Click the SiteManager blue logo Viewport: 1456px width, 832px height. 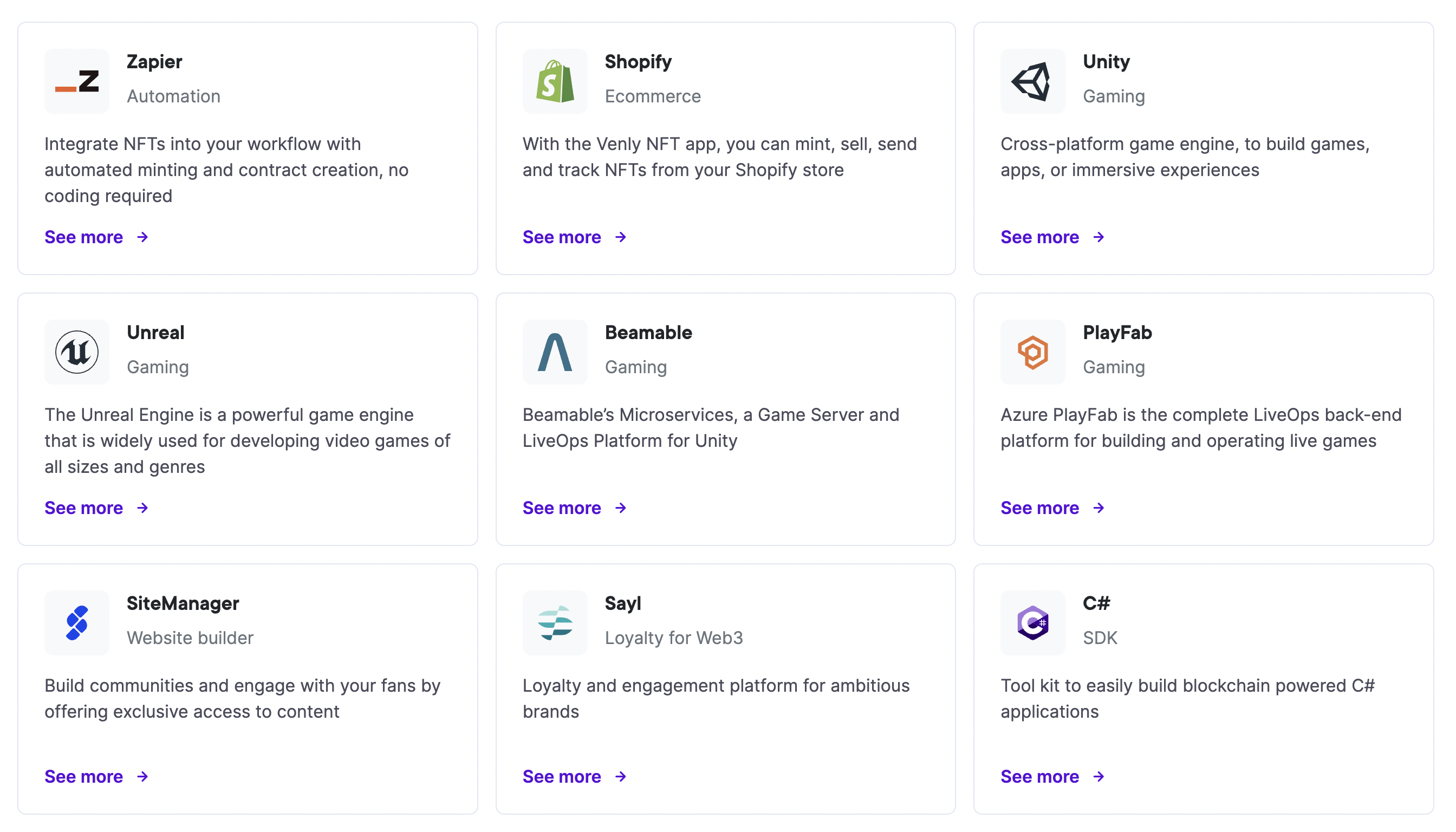coord(77,623)
